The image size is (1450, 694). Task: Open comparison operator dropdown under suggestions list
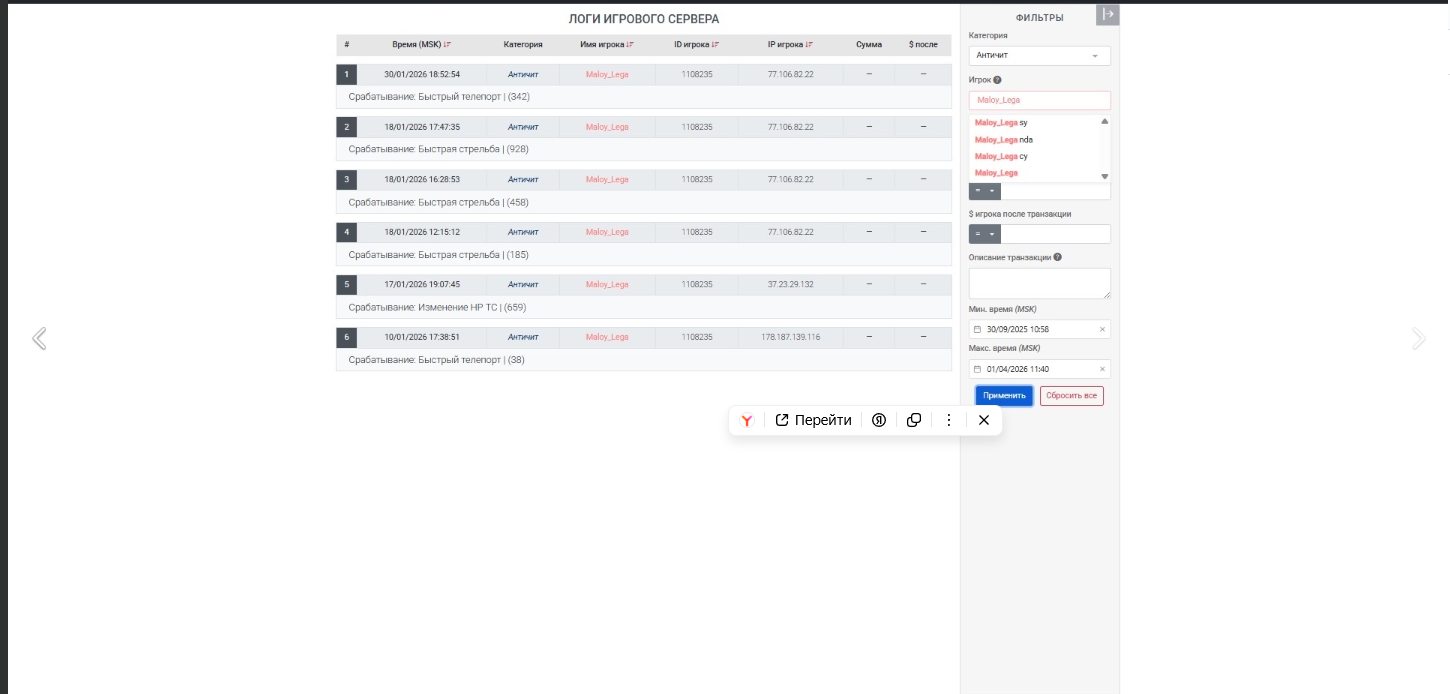click(985, 191)
